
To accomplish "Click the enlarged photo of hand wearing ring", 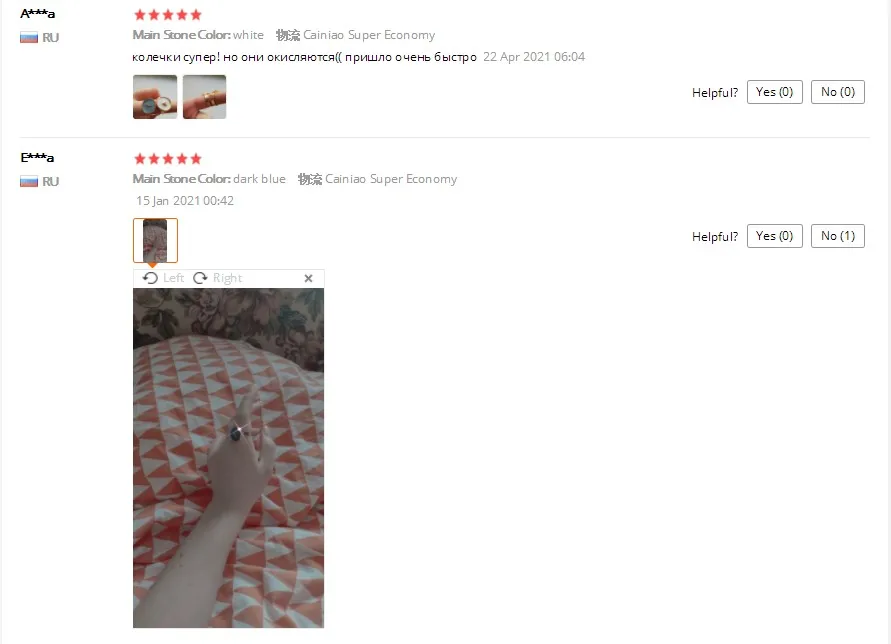I will tap(228, 458).
